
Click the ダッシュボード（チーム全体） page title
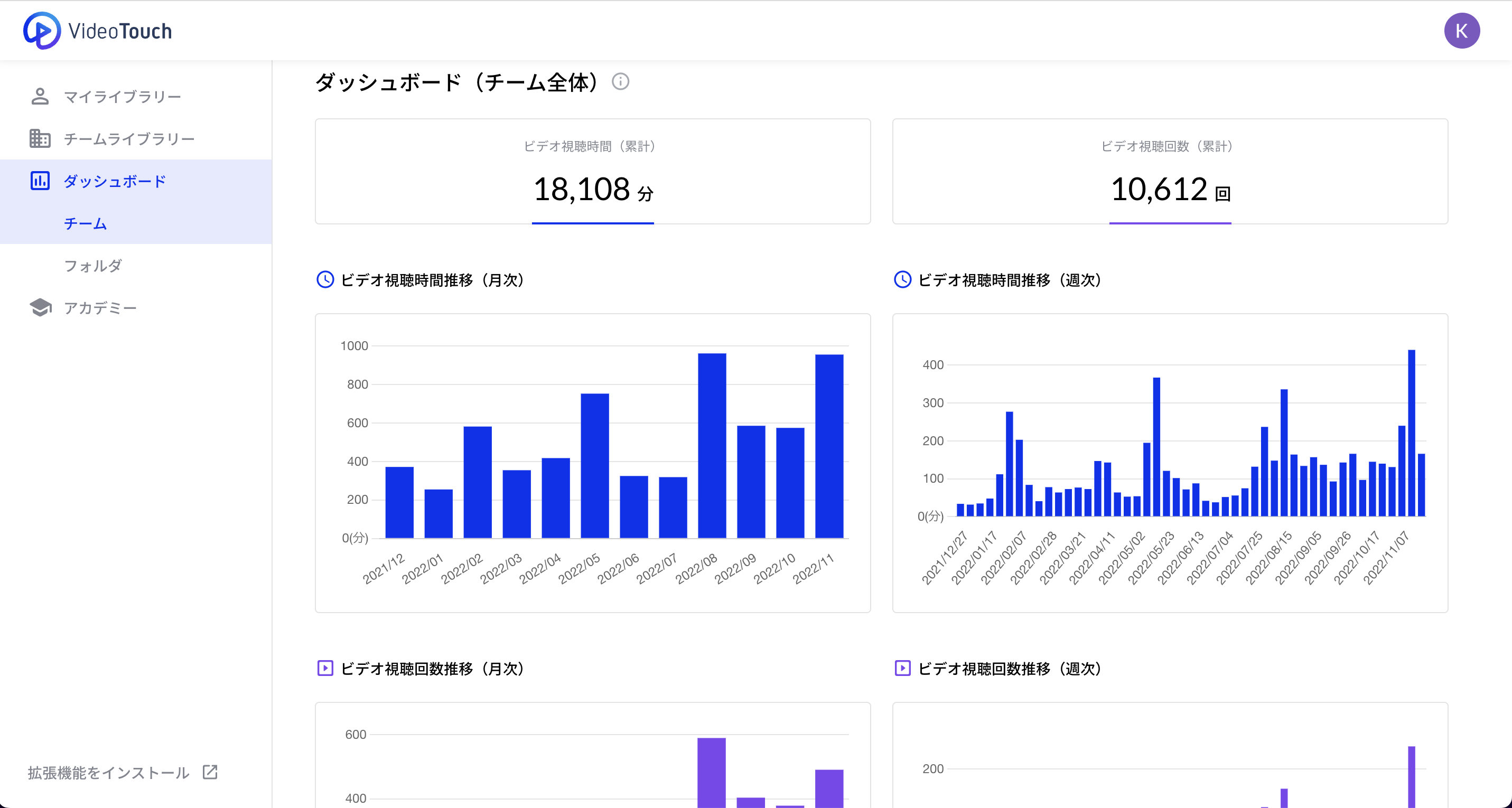tap(457, 82)
